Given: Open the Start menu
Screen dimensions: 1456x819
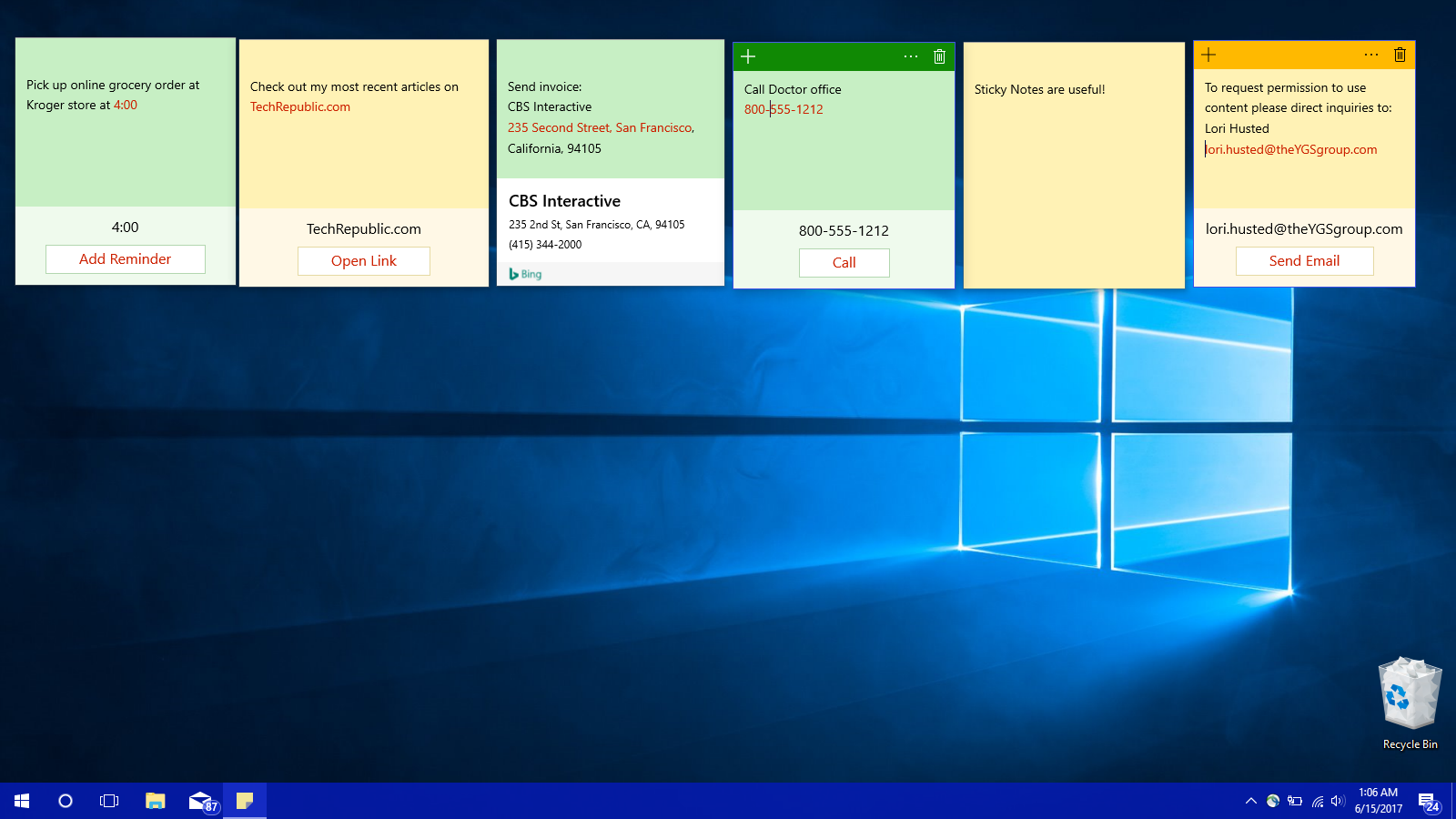Looking at the screenshot, I should tap(20, 801).
